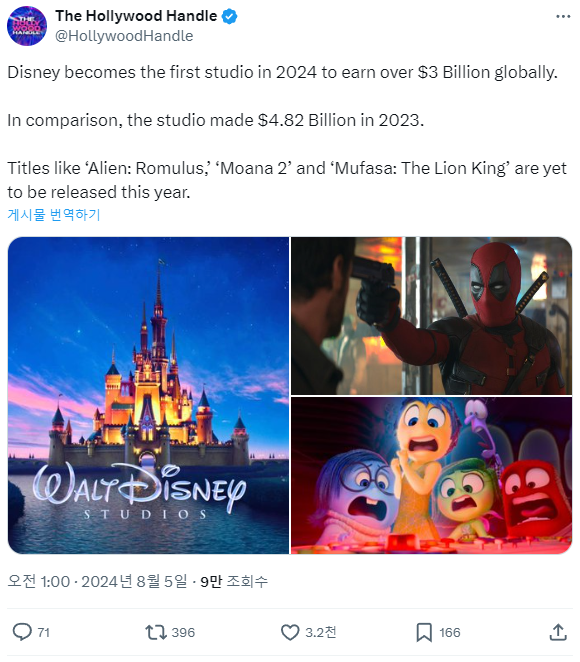Screen dimensions: 580x662
Task: Click the 3.2천 likes count
Action: tap(320, 632)
